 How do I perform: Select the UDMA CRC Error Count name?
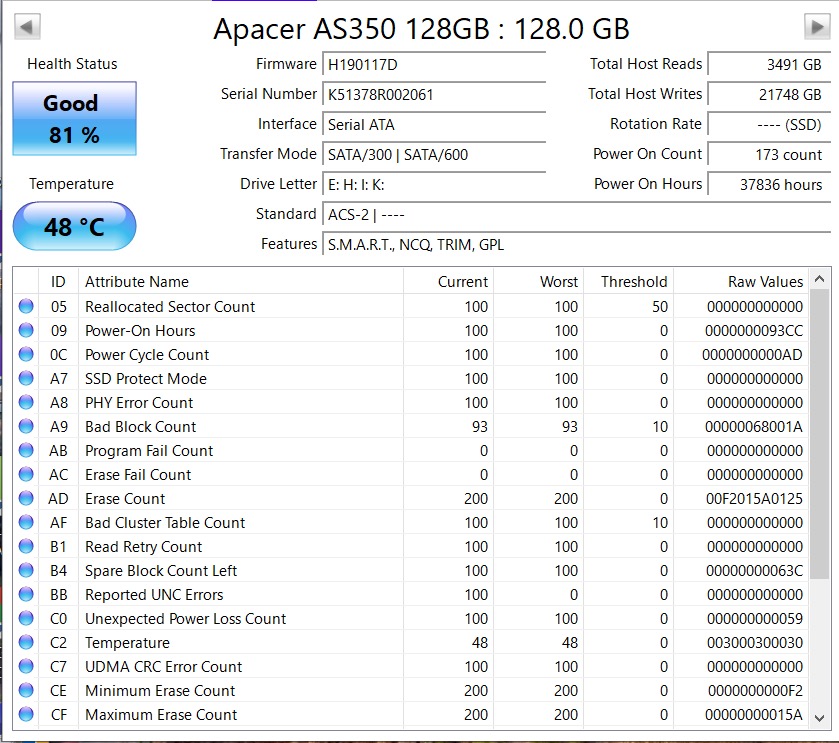click(164, 667)
